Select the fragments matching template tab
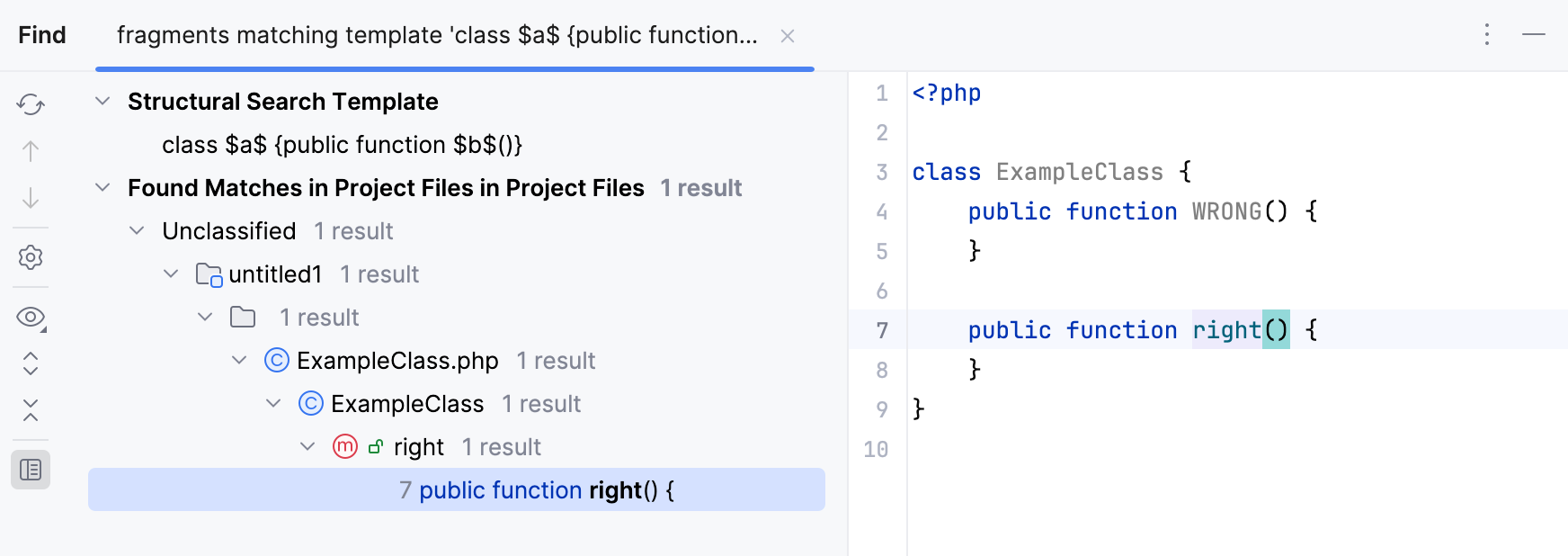Viewport: 1568px width, 556px height. (437, 35)
